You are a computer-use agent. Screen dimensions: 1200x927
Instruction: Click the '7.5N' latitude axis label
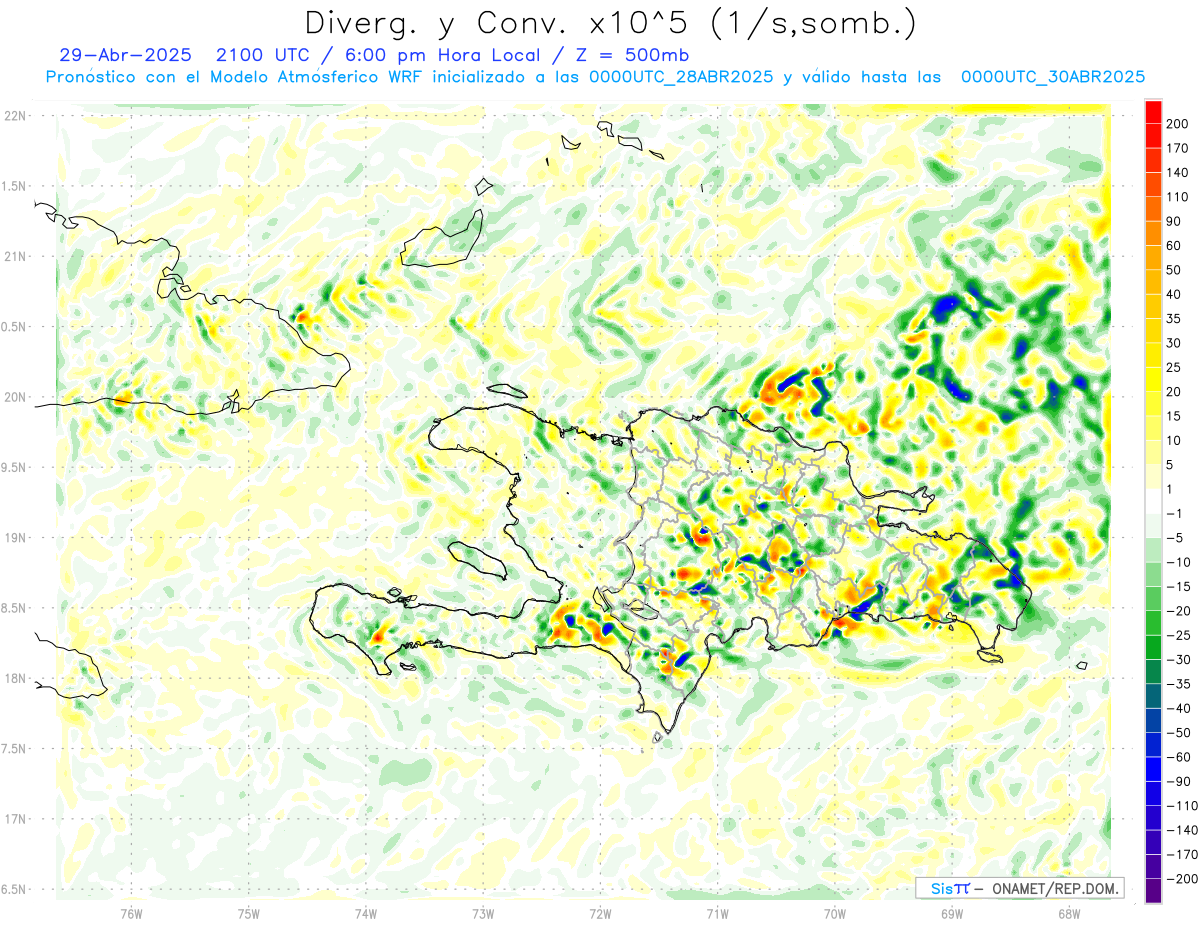[14, 749]
